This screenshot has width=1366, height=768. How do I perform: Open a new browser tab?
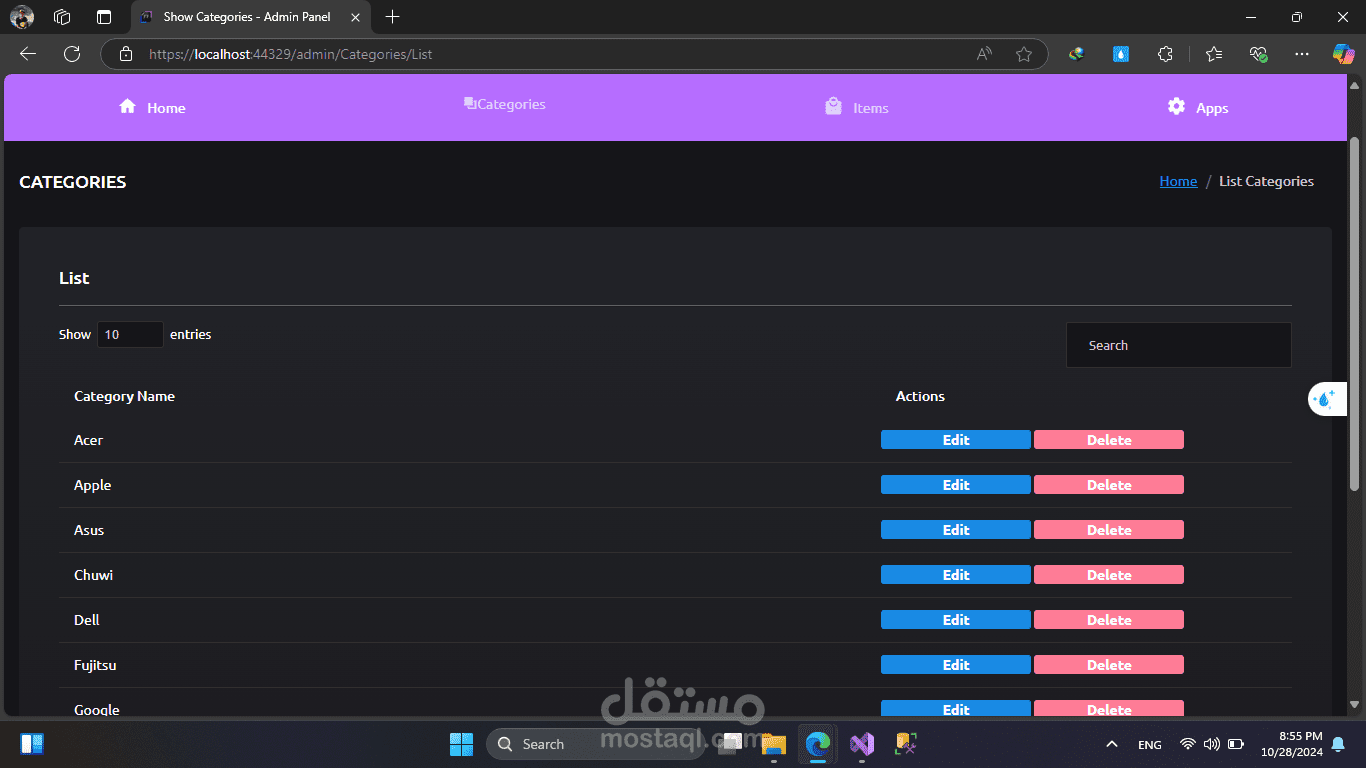(393, 17)
